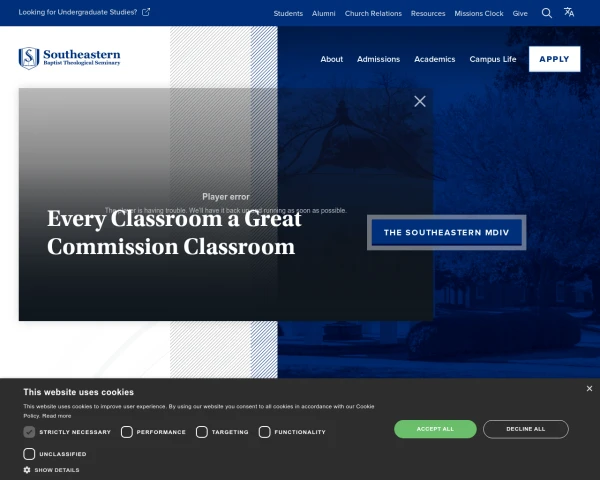The image size is (600, 480).
Task: Open the Campus Life menu
Action: tap(493, 59)
